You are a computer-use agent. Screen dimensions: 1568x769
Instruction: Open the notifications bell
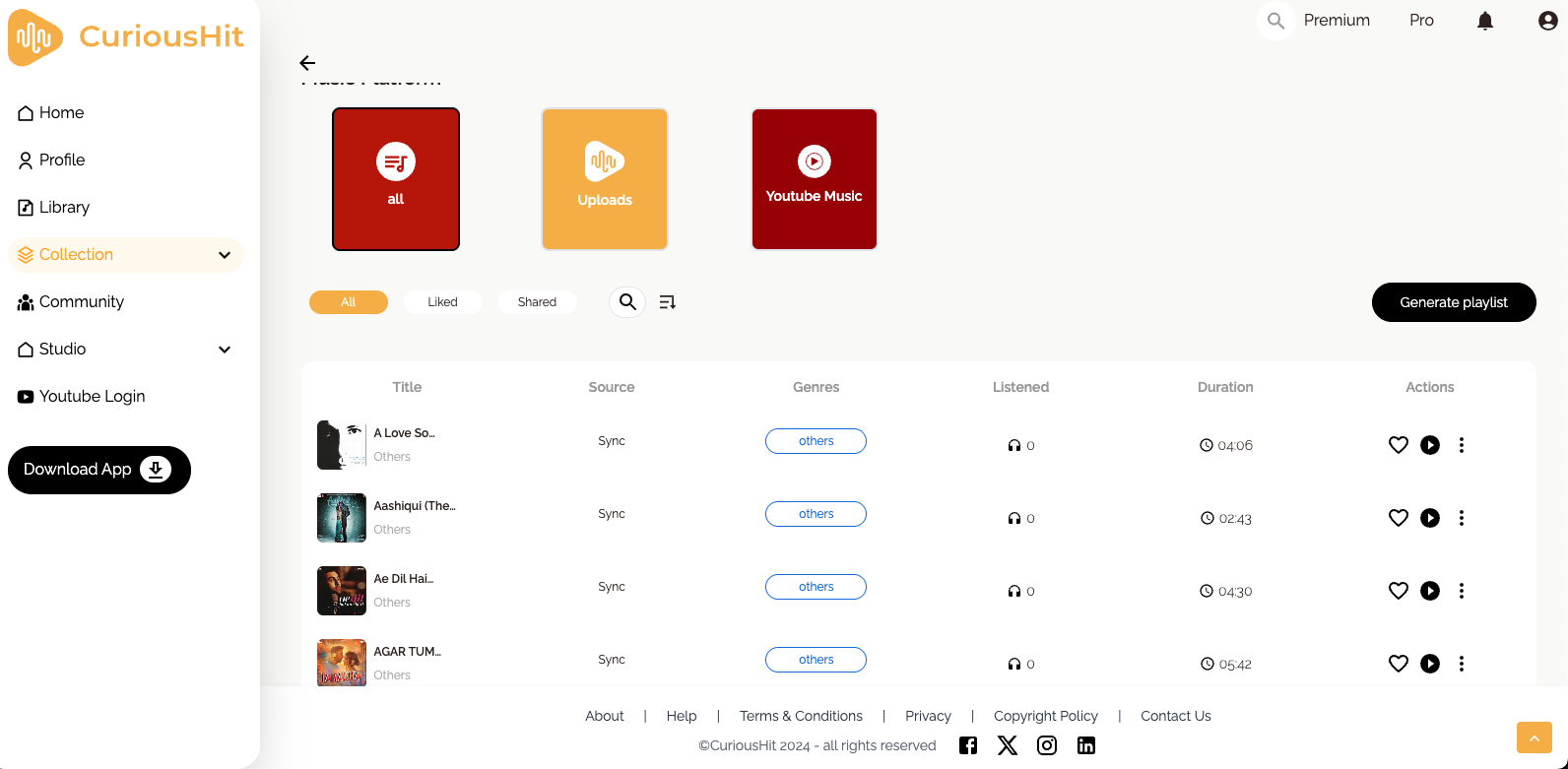[x=1485, y=21]
